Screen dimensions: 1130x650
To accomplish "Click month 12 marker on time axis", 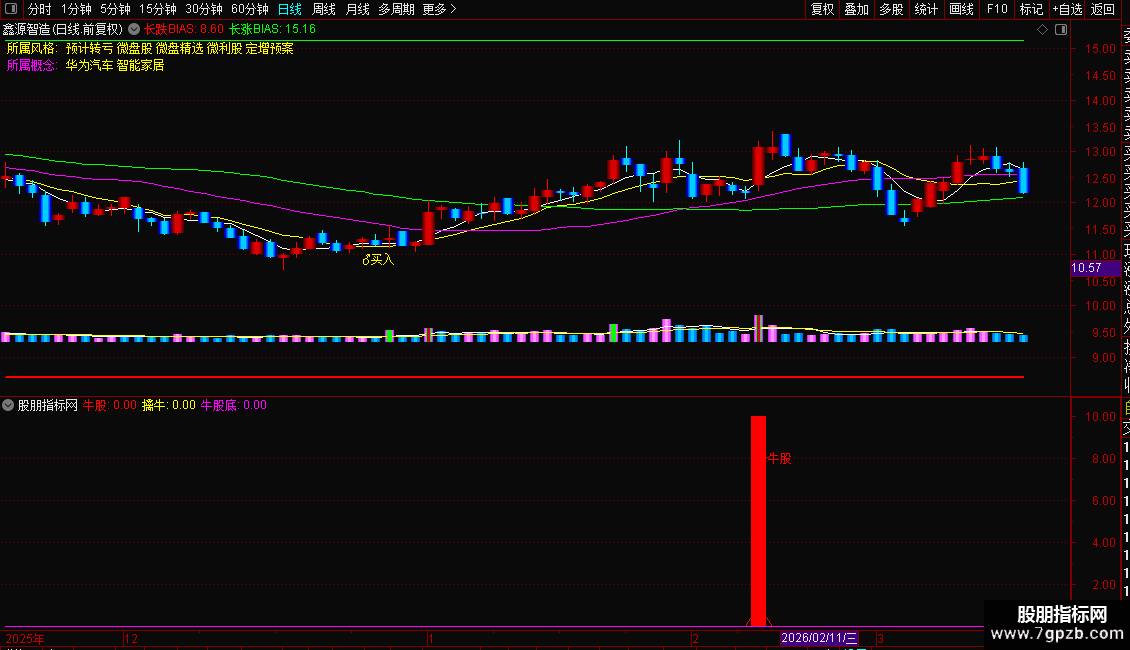I will coord(131,639).
